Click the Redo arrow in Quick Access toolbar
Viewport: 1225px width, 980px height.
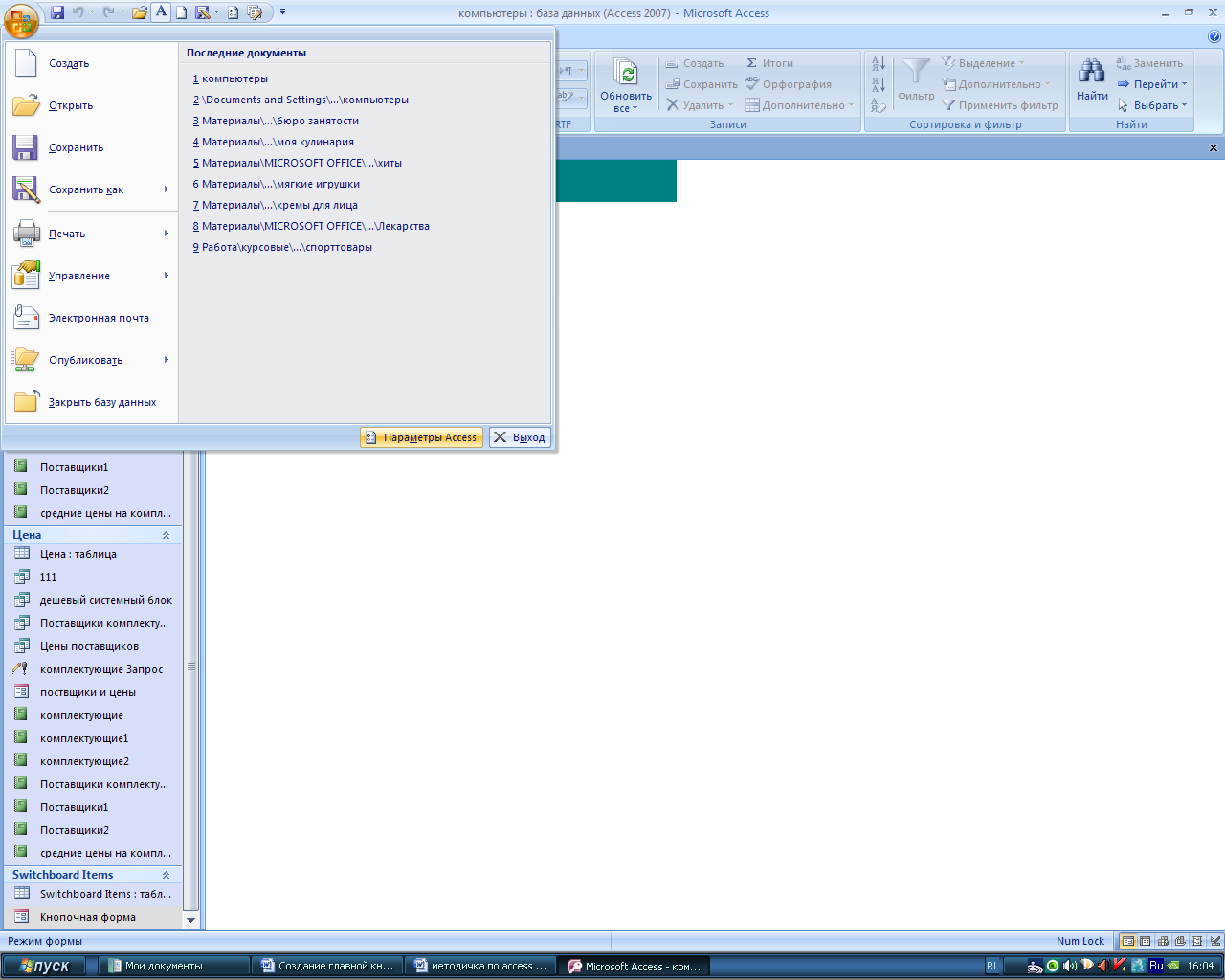click(x=109, y=12)
